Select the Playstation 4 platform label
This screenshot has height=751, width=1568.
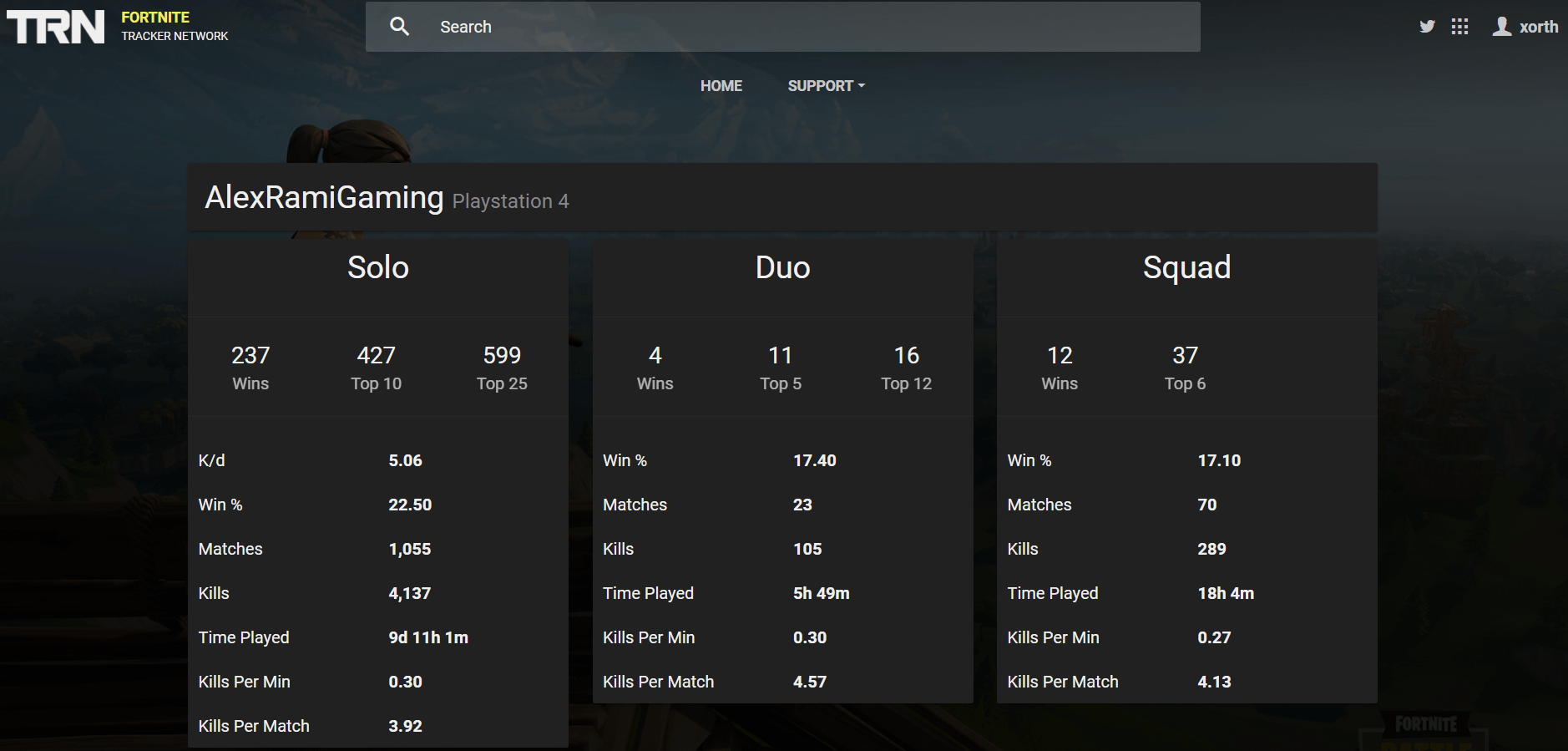510,201
